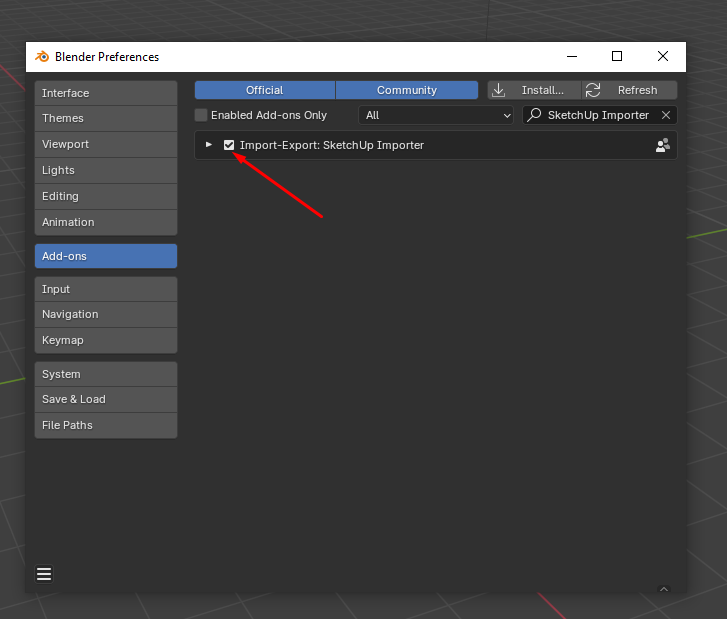The height and width of the screenshot is (619, 727).
Task: Select the File Paths section
Action: click(x=105, y=425)
